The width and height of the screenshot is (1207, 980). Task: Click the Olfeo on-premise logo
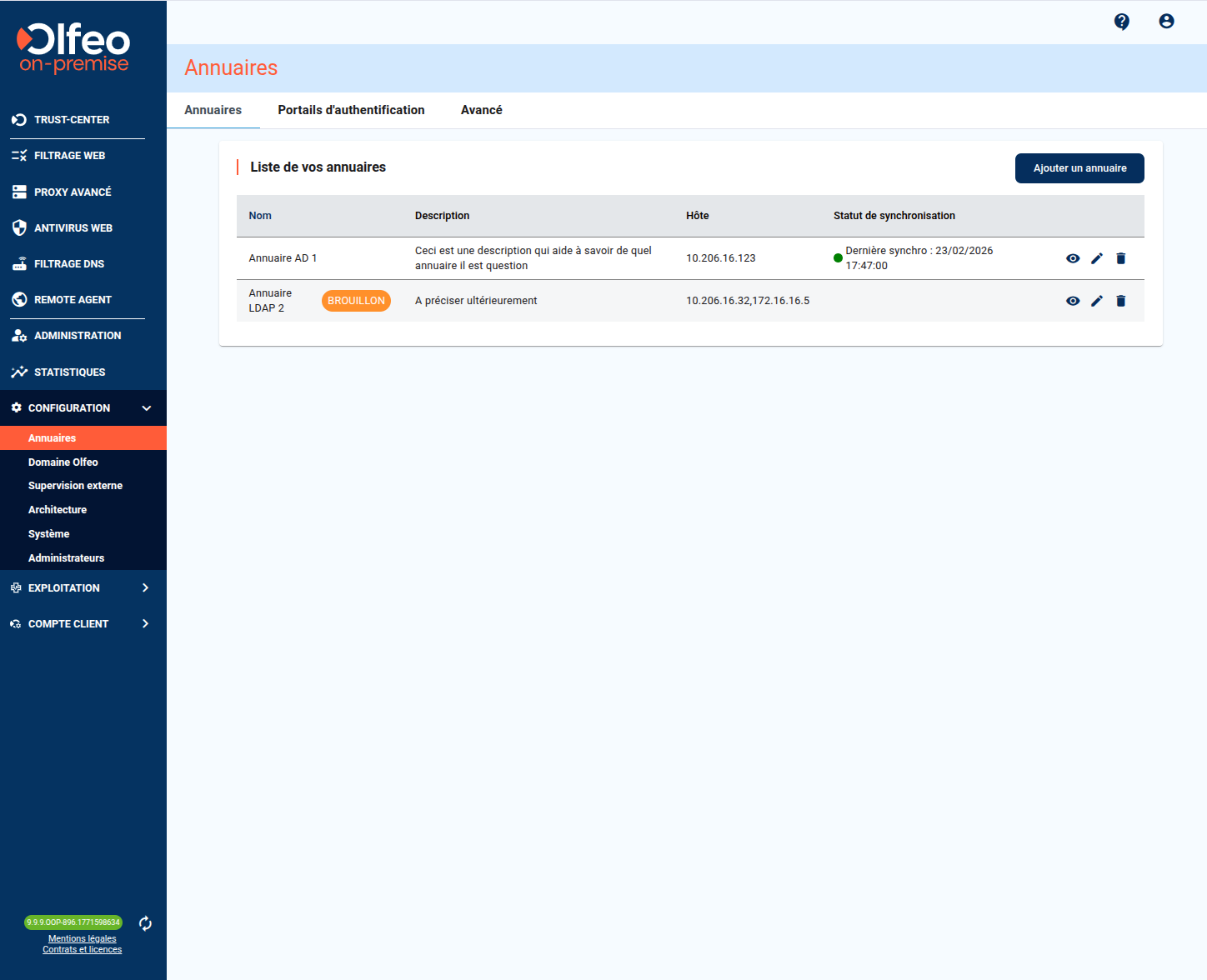click(74, 47)
